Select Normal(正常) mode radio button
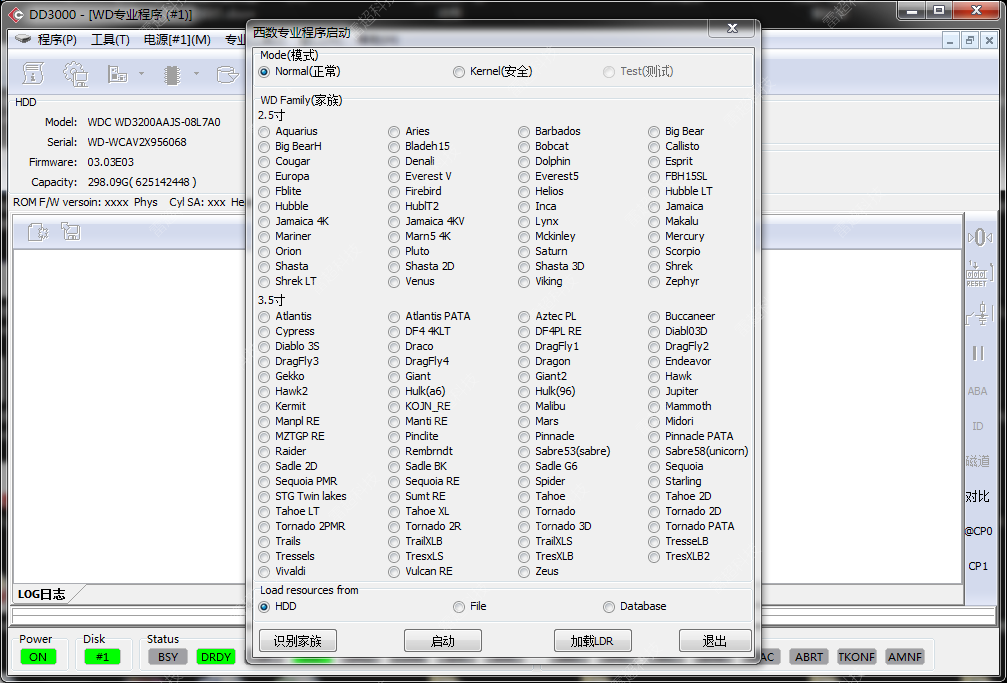Viewport: 1007px width, 683px height. click(299, 71)
